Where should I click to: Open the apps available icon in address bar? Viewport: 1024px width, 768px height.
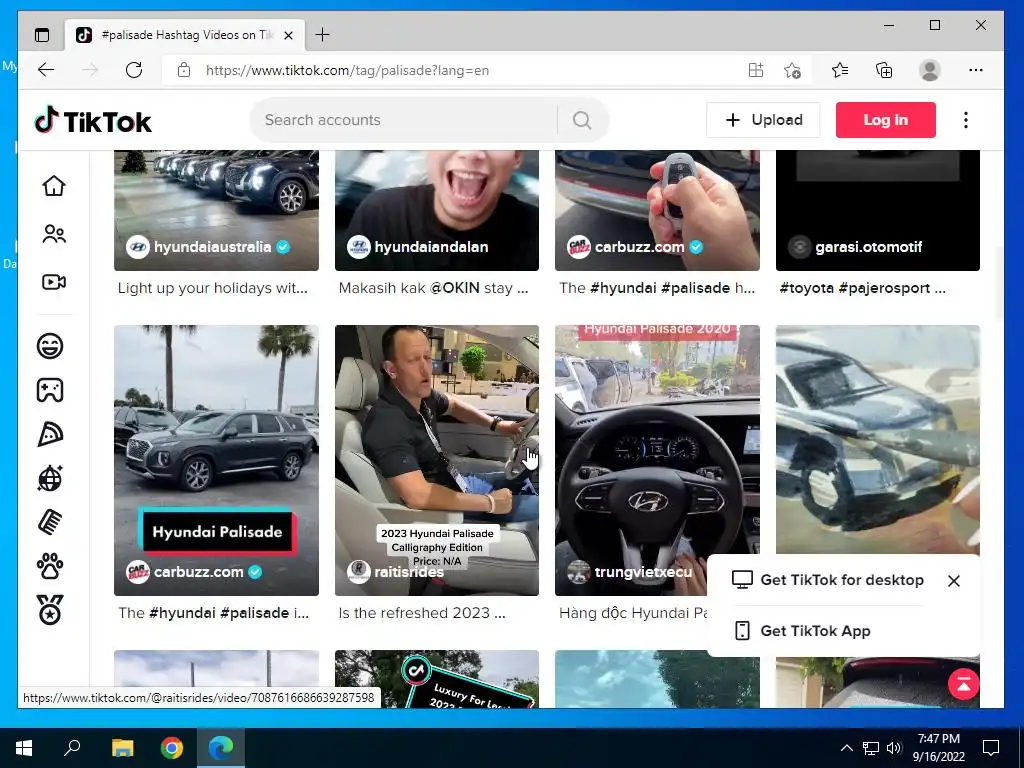point(756,70)
